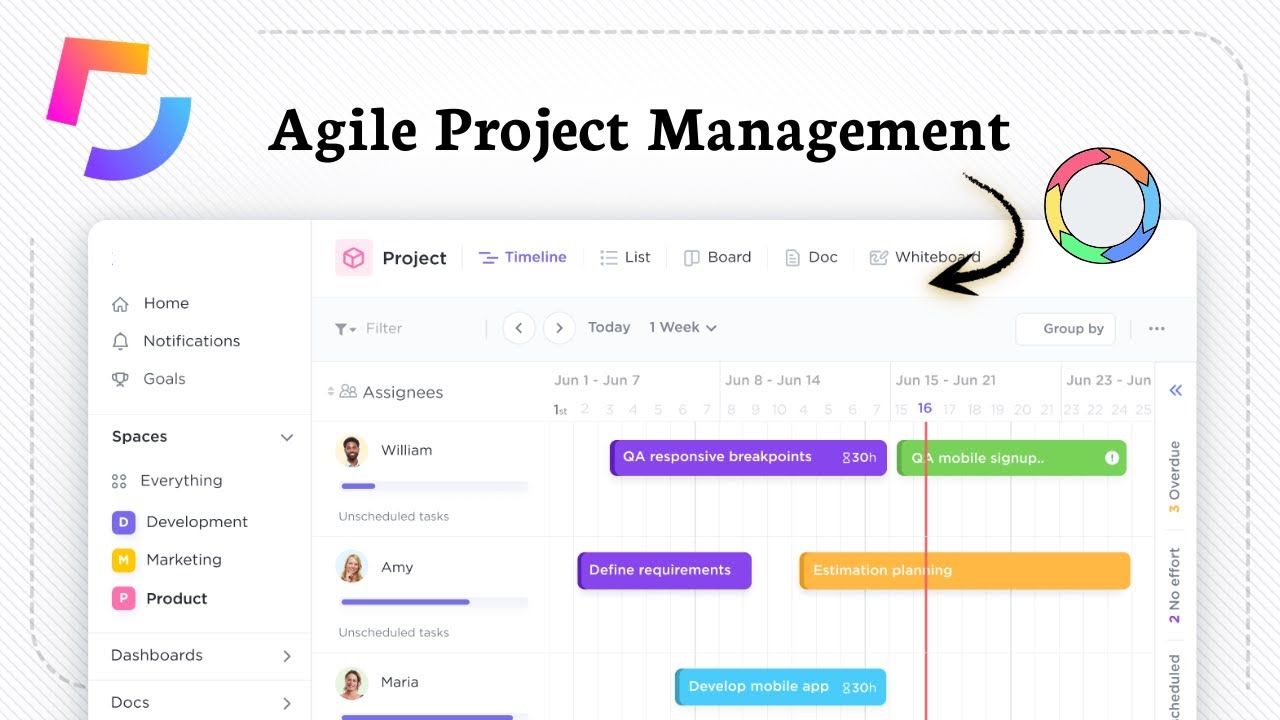The image size is (1280, 720).
Task: Click Amy's avatar
Action: click(352, 567)
